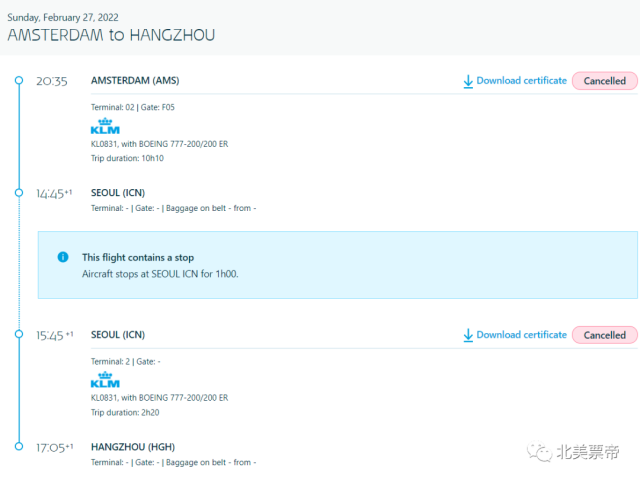Select the AMSTERDAM (AMS) airport name

click(x=135, y=80)
